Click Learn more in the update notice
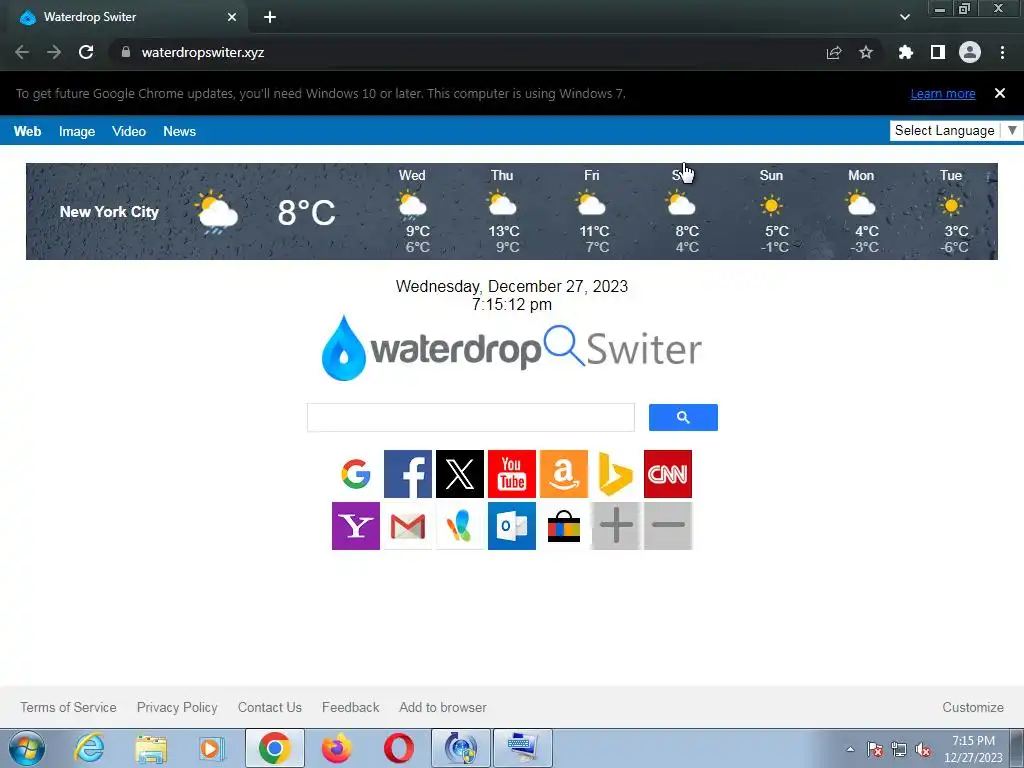Screen dimensions: 1024x768 [943, 93]
